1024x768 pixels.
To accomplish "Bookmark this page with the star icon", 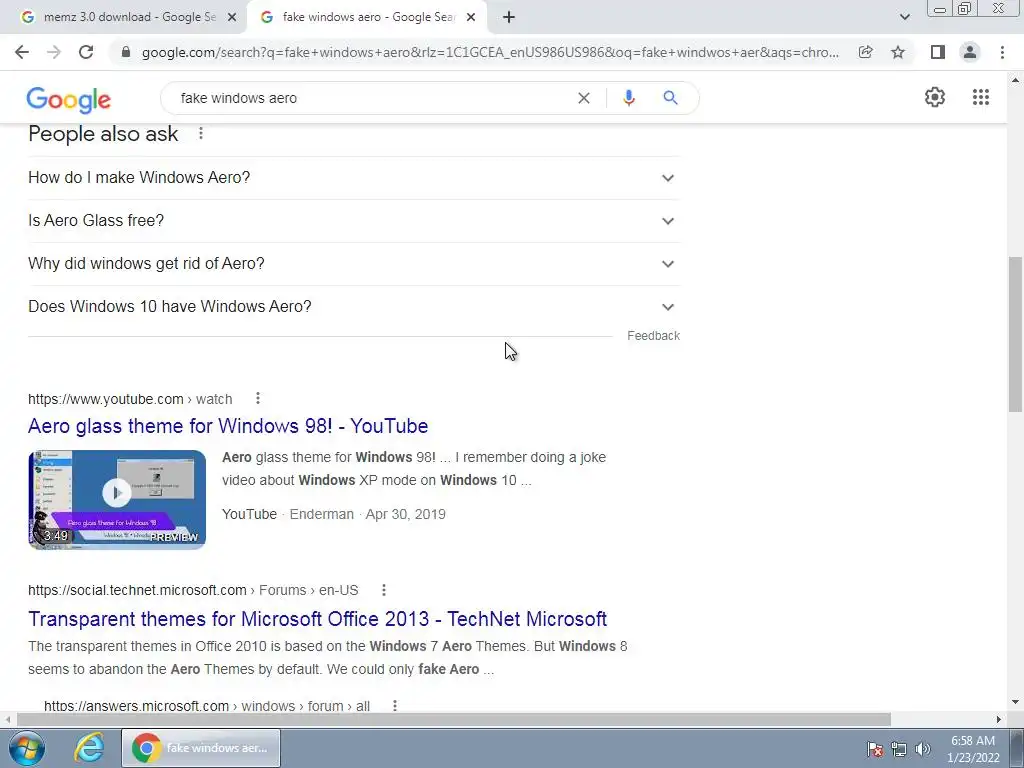I will (x=898, y=52).
